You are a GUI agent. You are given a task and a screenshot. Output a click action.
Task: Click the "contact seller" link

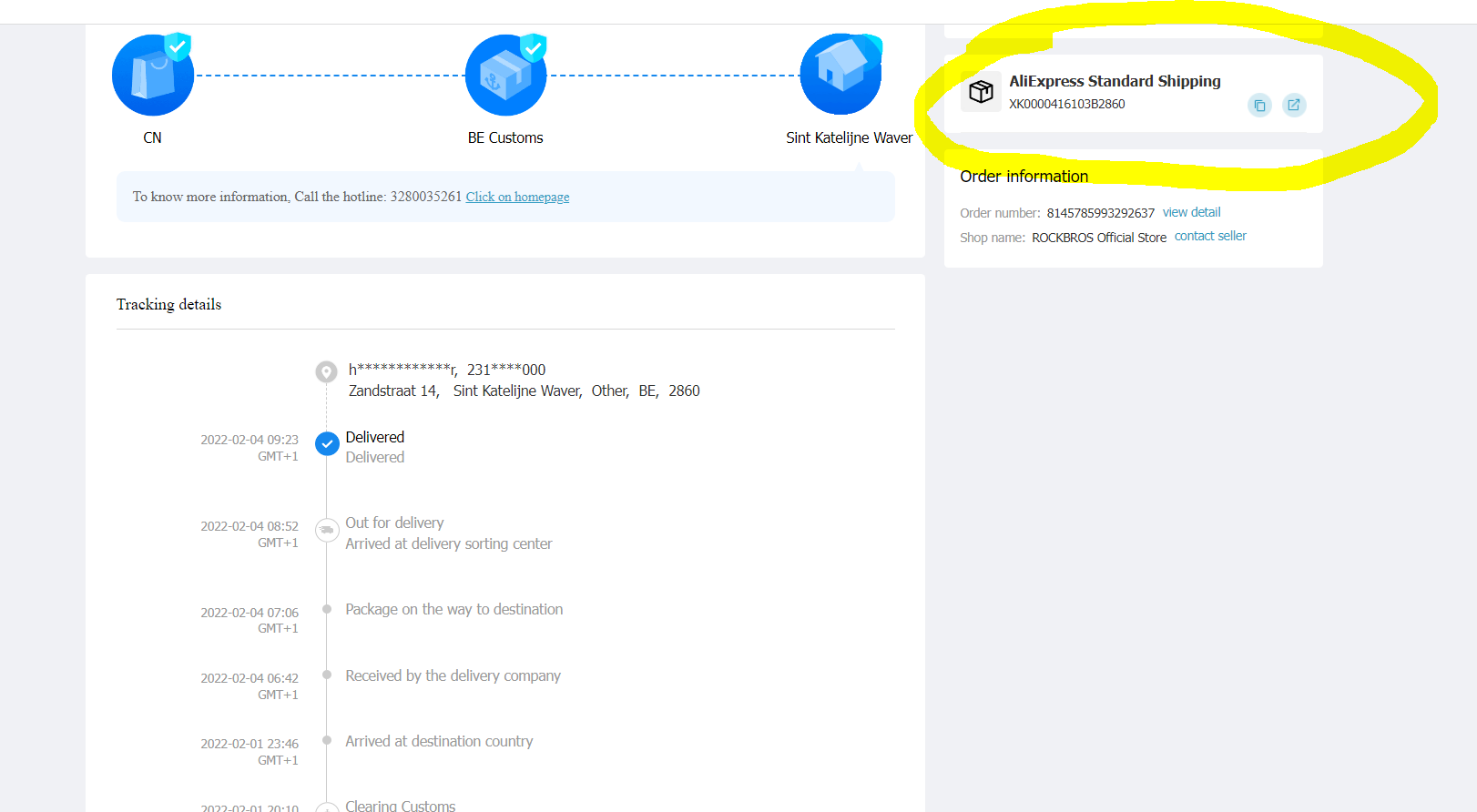pos(1210,236)
